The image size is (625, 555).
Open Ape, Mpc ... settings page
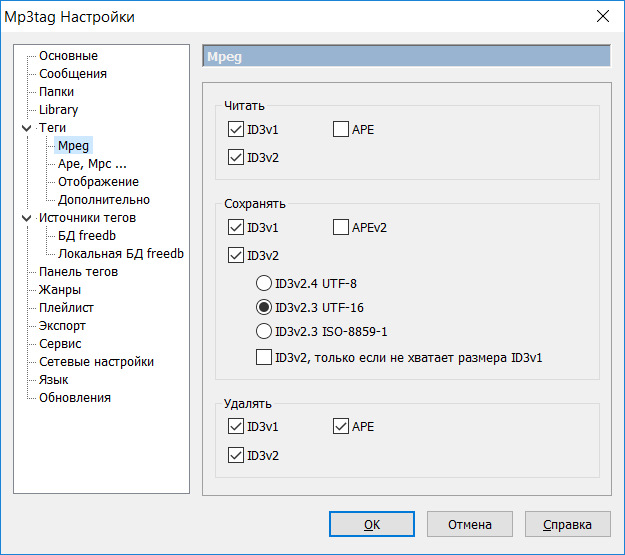[x=92, y=164]
